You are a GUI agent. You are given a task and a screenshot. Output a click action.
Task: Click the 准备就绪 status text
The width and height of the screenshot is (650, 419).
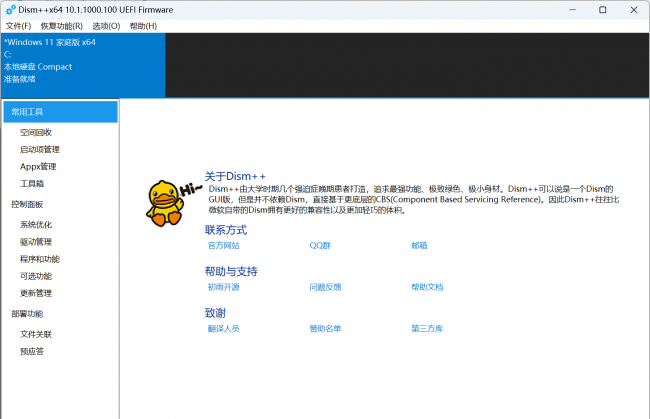tap(19, 79)
